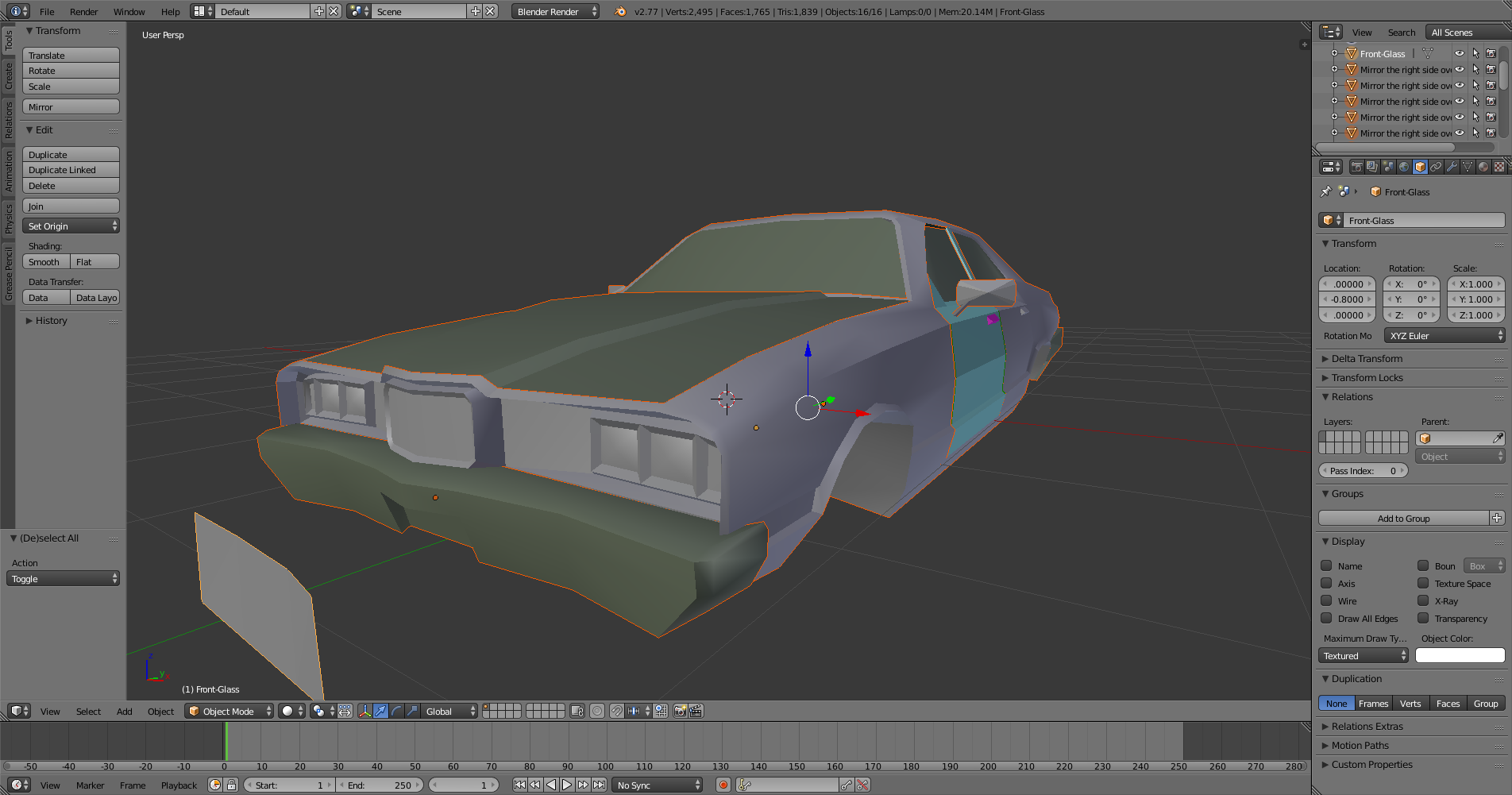
Task: Expand the Delta Transform panel
Action: (x=1367, y=359)
